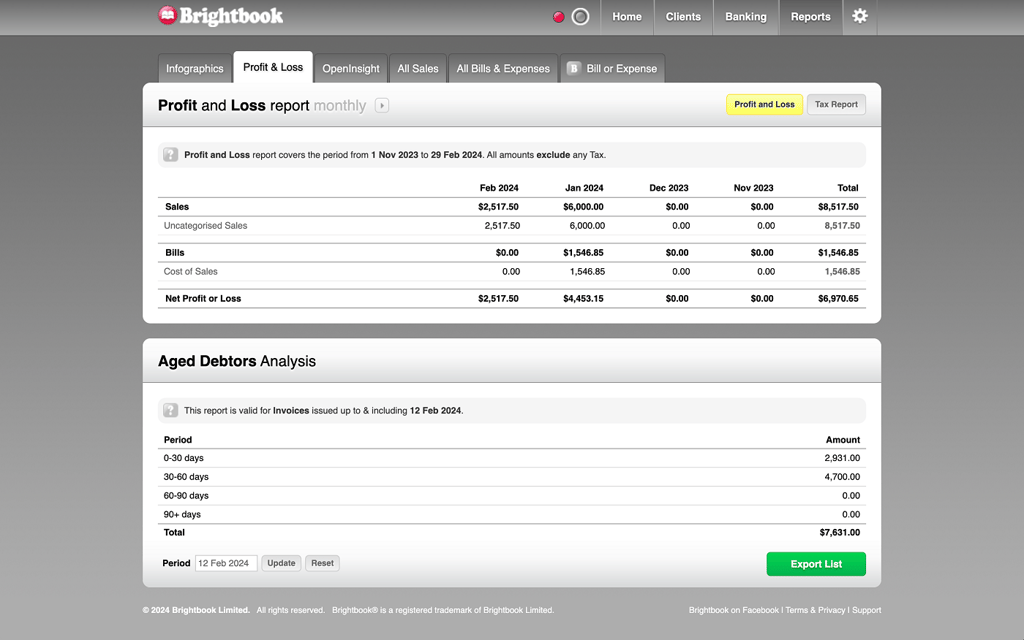Click the Period date input field

point(226,563)
